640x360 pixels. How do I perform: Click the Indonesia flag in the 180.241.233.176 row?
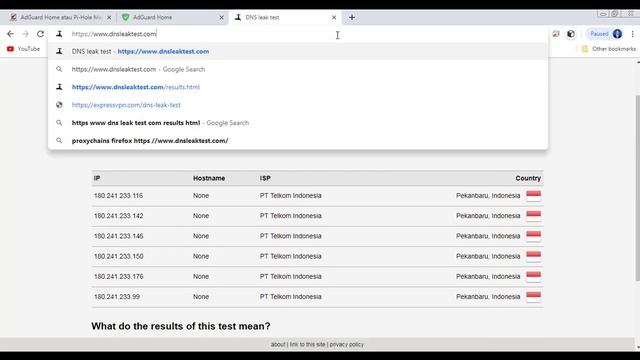coord(533,276)
